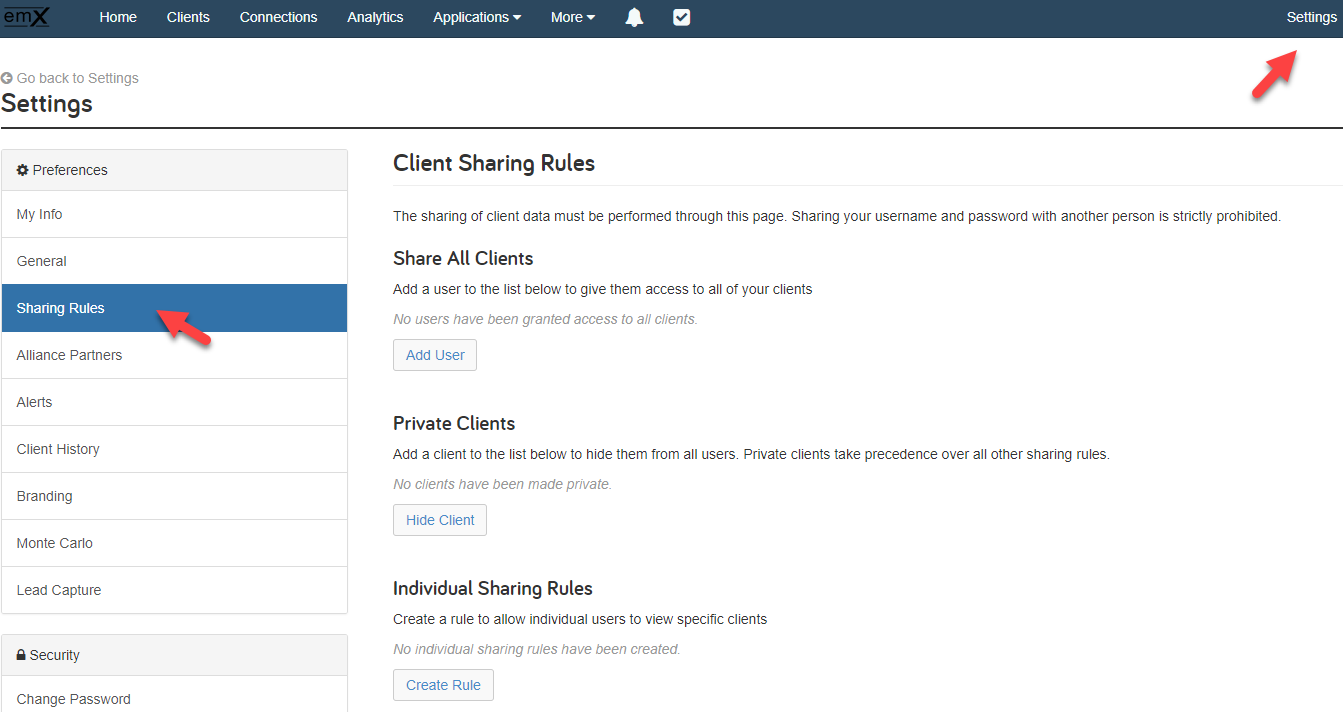
Task: Click the Hide Client button
Action: pos(440,520)
